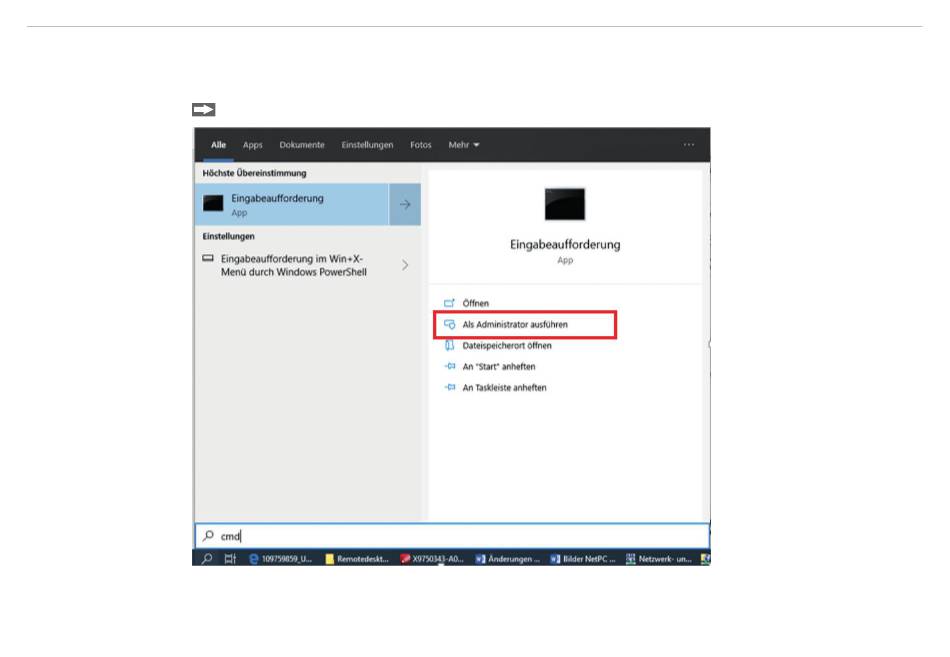
Task: Choose Als Administrator ausführen
Action: (x=515, y=324)
